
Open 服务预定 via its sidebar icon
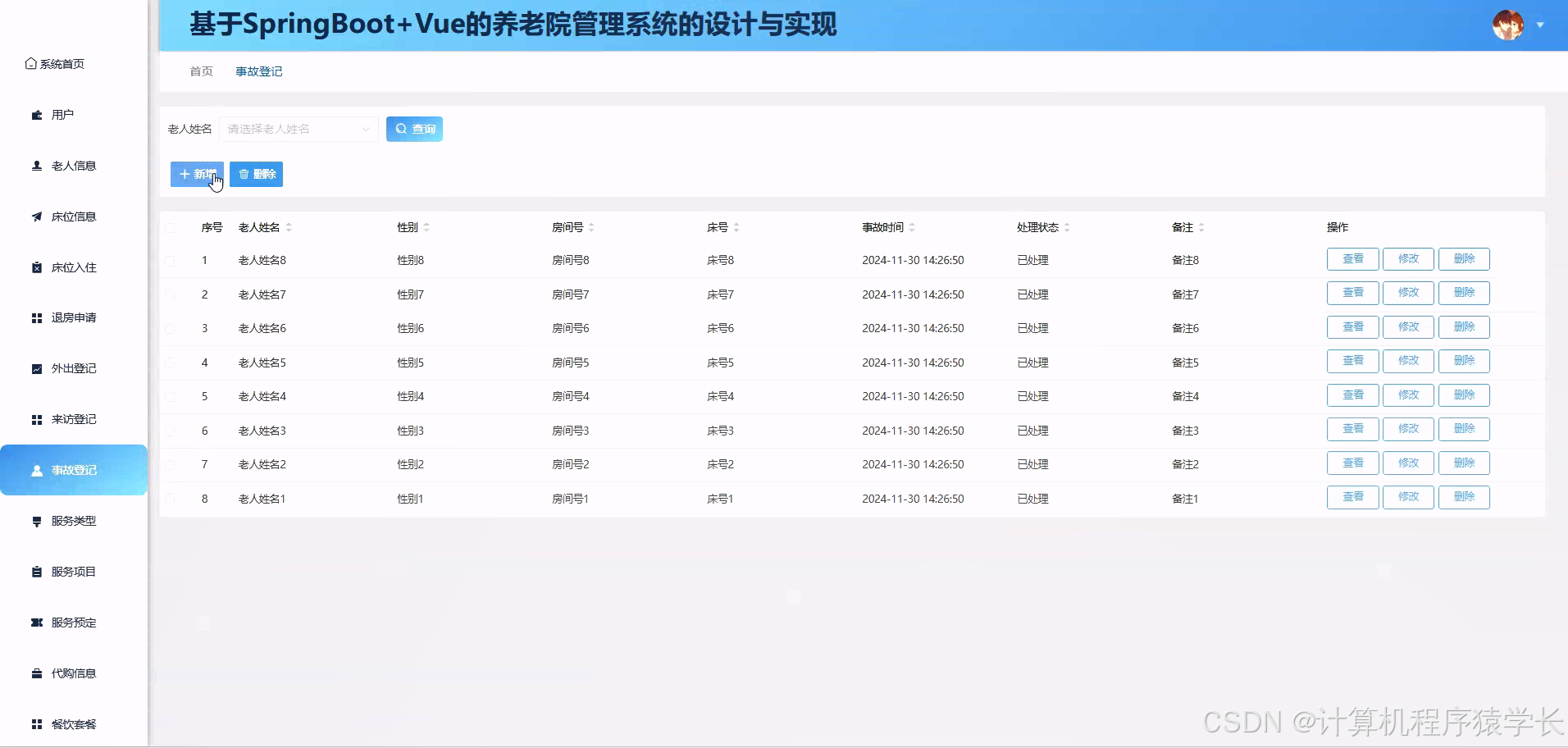pos(35,623)
